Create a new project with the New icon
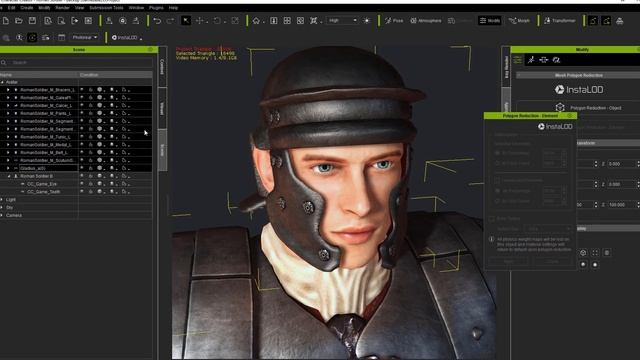Image resolution: width=640 pixels, height=360 pixels. point(6,20)
